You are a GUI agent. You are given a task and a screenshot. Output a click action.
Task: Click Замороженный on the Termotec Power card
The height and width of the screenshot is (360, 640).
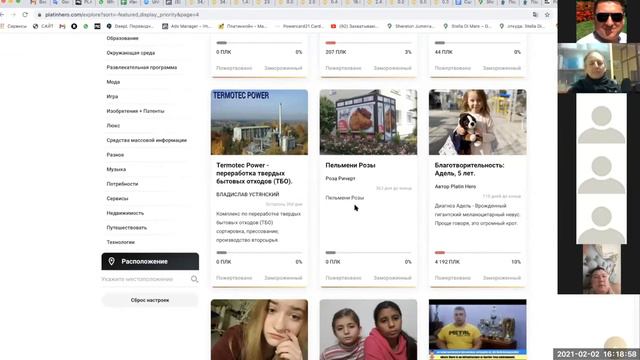pyautogui.click(x=283, y=278)
